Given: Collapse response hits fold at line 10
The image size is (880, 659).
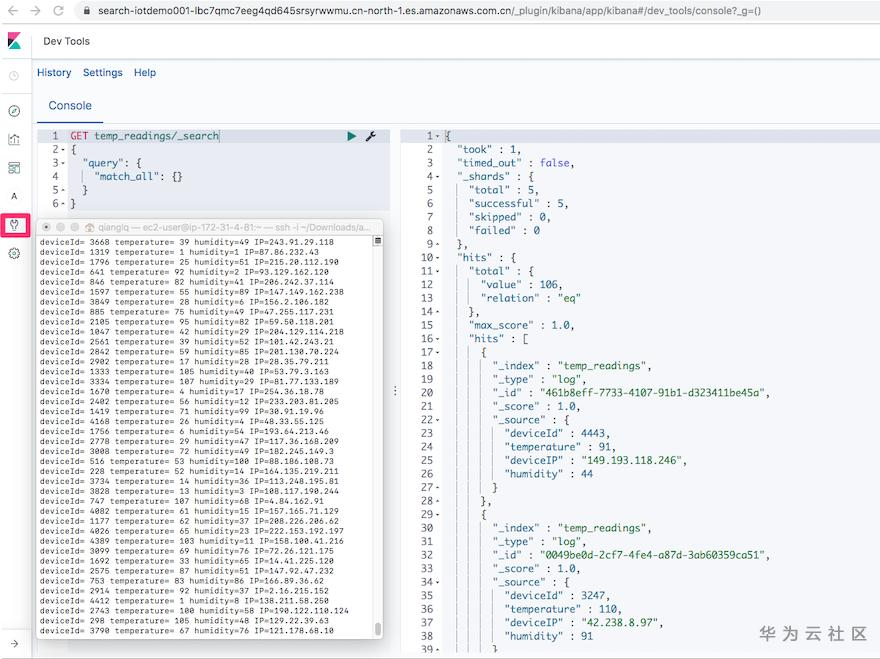Looking at the screenshot, I should pyautogui.click(x=437, y=258).
